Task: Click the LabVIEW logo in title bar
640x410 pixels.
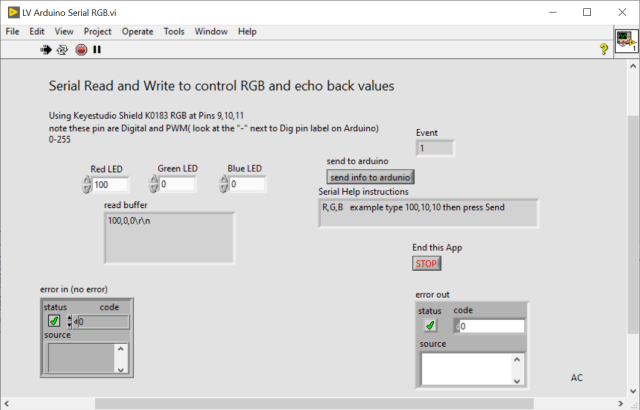Action: point(12,12)
